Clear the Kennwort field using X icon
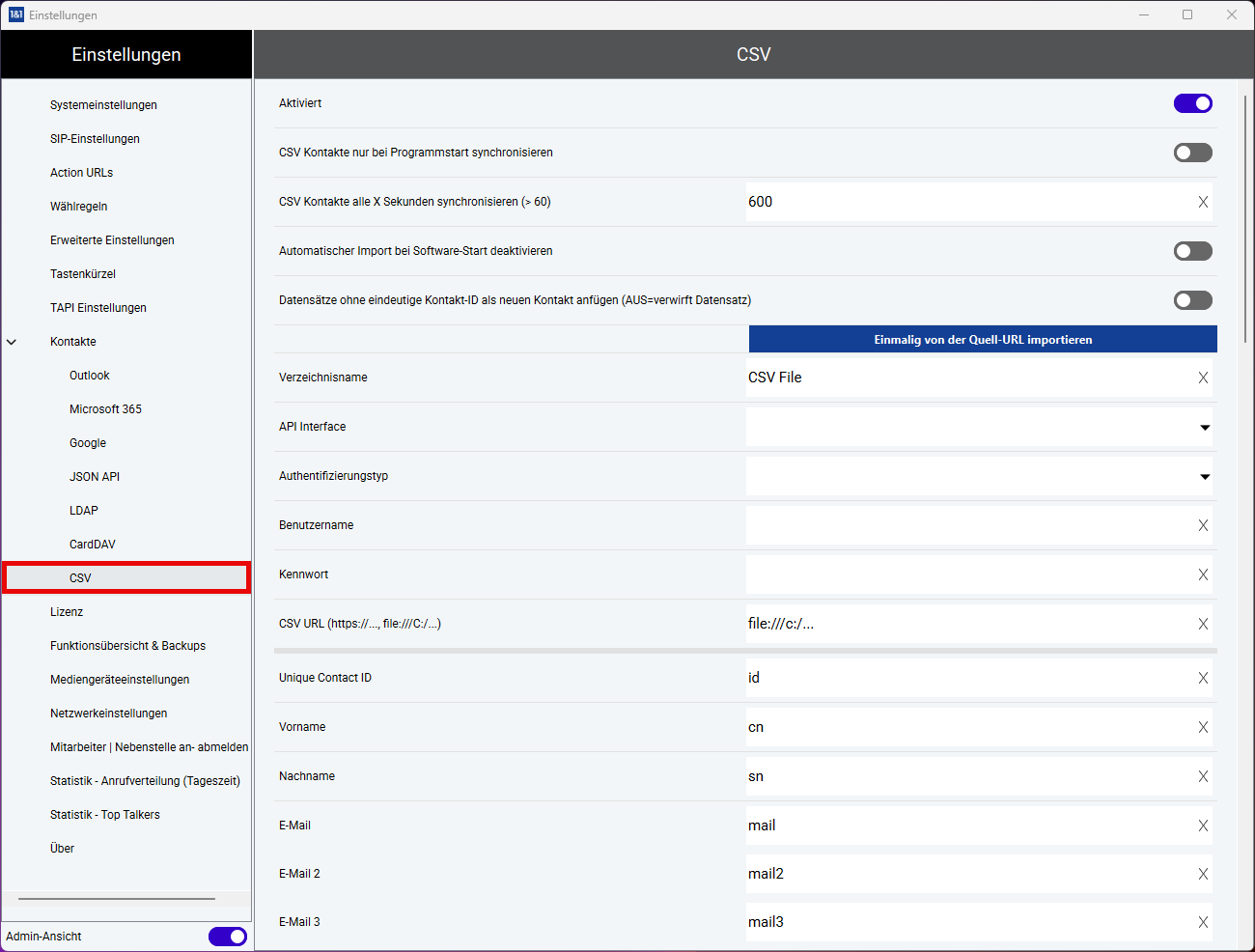 1203,574
